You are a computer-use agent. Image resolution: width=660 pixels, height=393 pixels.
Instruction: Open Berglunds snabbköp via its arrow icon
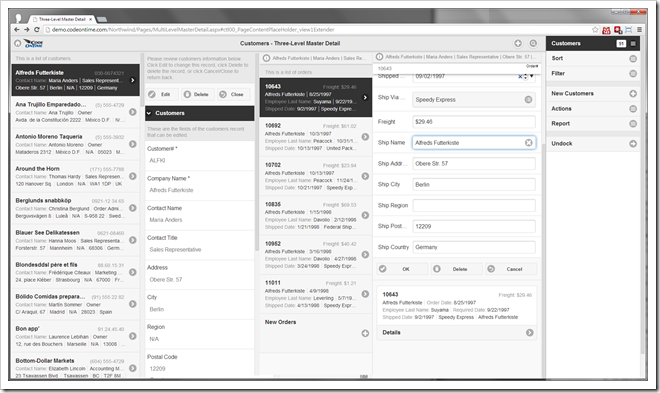133,208
